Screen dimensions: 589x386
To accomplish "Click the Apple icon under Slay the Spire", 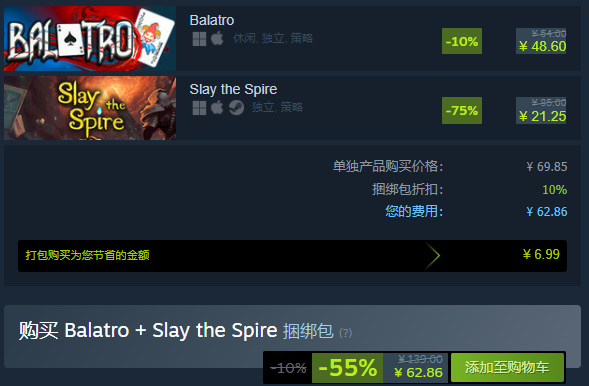I will pos(217,108).
